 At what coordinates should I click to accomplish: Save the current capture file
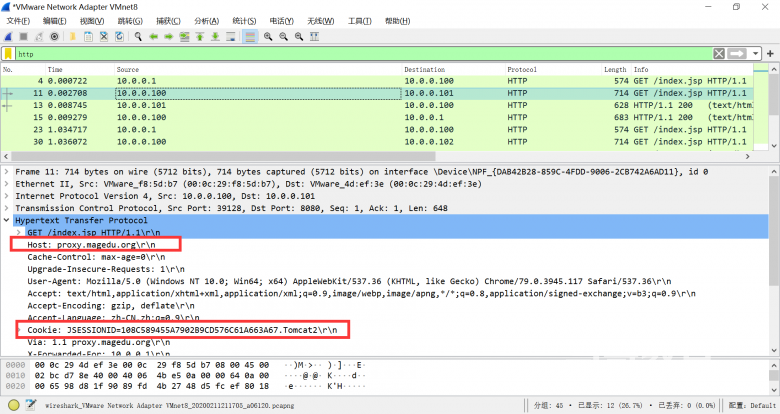(x=88, y=36)
